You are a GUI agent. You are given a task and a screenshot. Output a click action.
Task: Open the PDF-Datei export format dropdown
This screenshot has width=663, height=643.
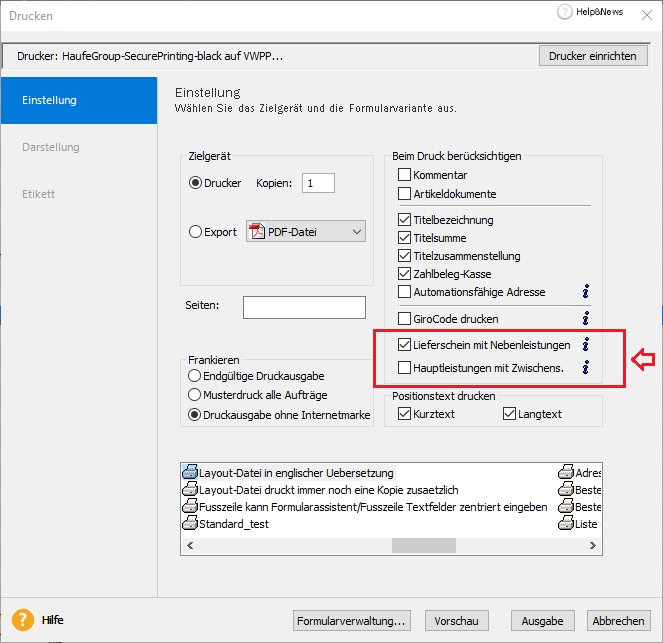(306, 231)
